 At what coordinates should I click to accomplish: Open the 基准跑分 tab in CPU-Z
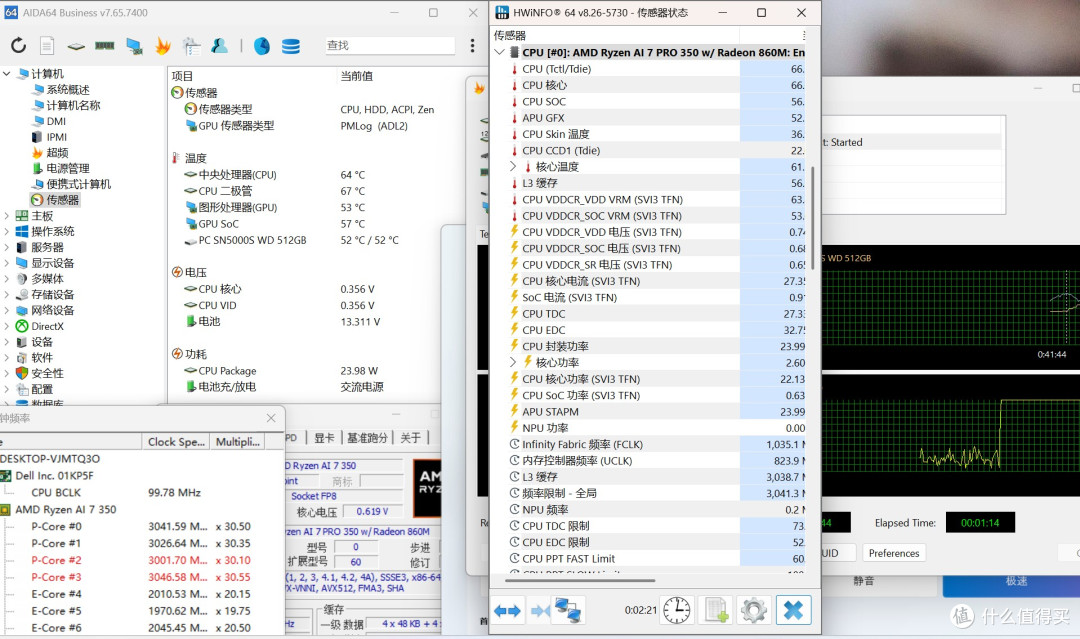(367, 438)
